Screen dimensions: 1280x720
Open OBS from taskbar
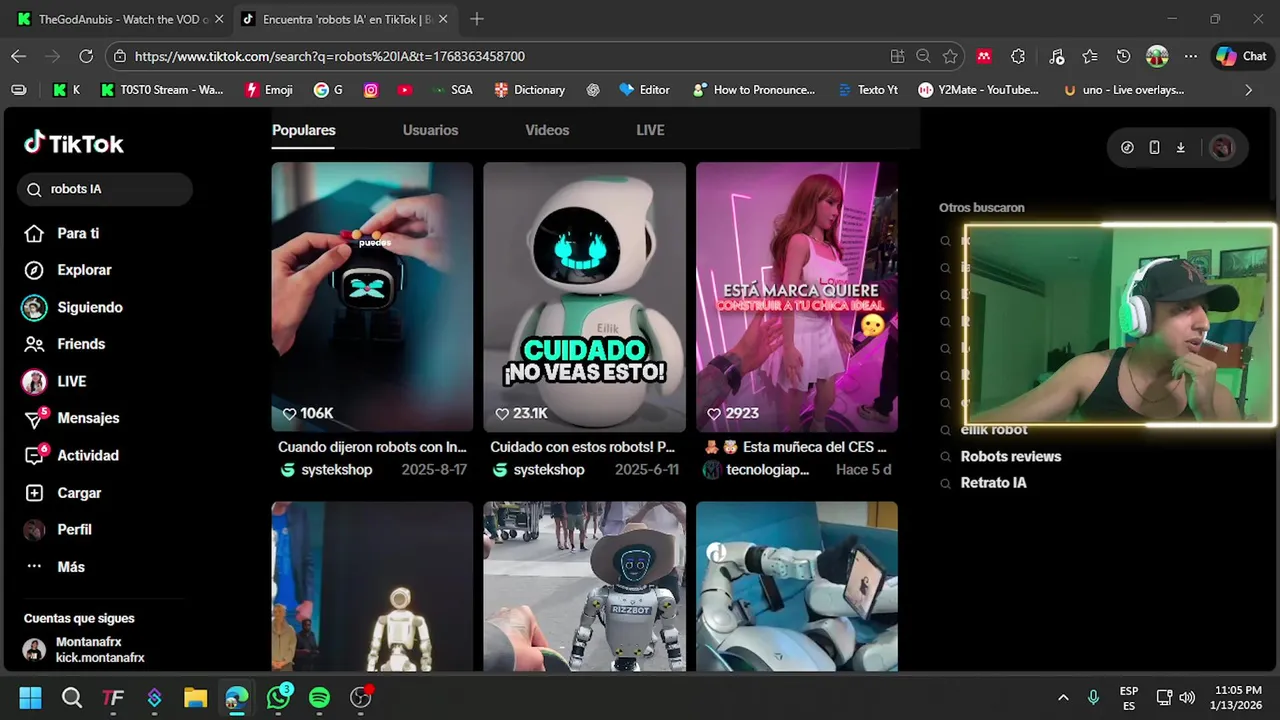point(361,698)
